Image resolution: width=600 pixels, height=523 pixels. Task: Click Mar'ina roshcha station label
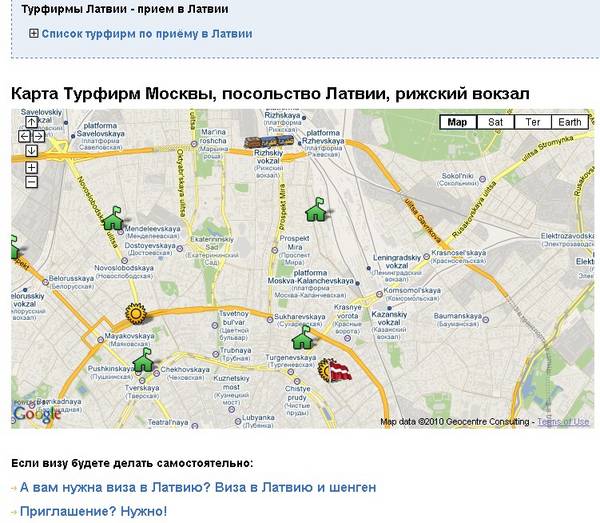pyautogui.click(x=213, y=144)
